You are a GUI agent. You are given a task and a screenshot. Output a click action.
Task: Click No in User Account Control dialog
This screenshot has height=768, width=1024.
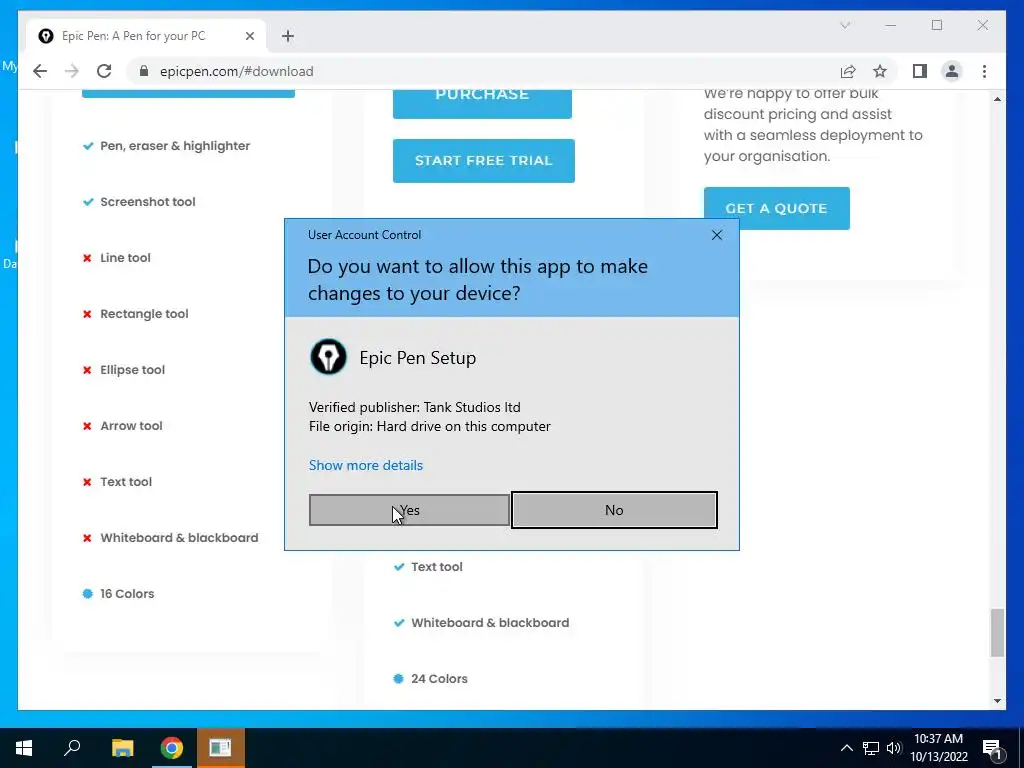614,510
